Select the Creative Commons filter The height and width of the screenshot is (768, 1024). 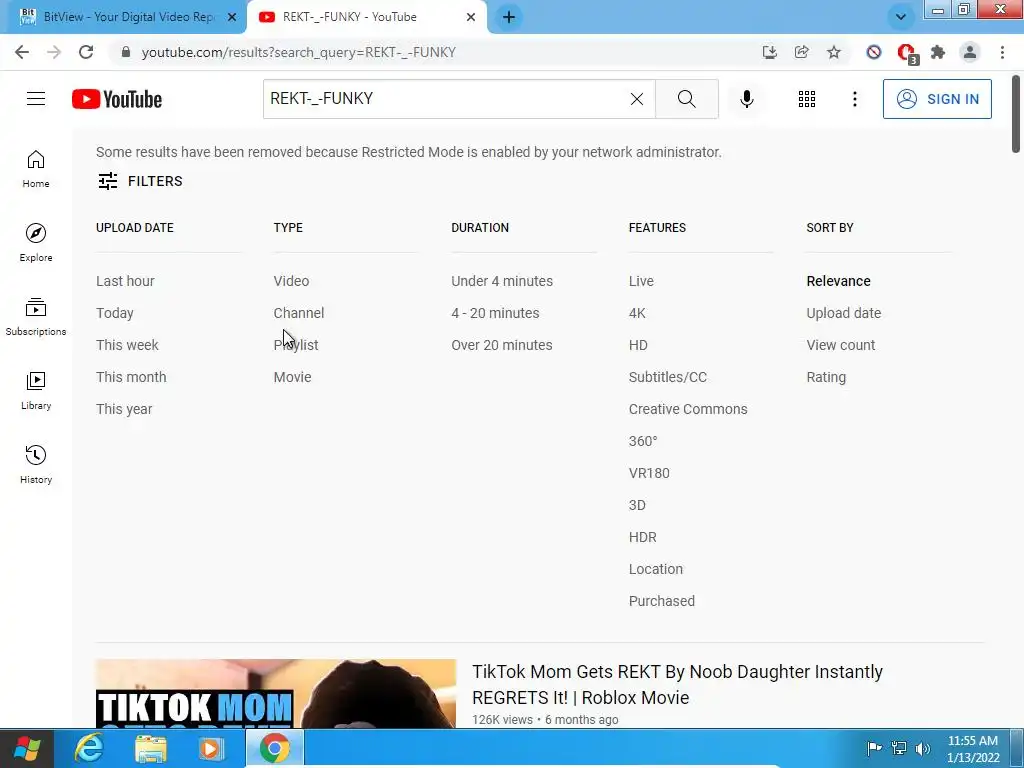688,409
